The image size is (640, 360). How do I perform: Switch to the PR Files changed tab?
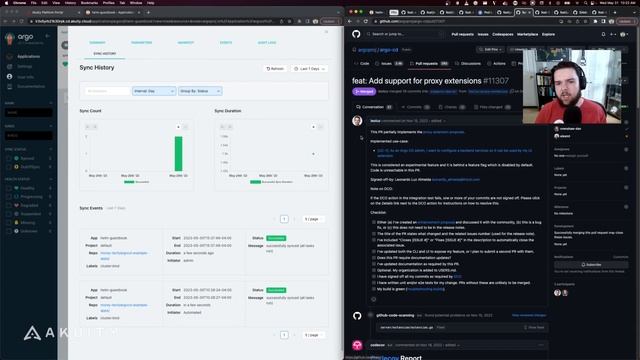(x=492, y=107)
